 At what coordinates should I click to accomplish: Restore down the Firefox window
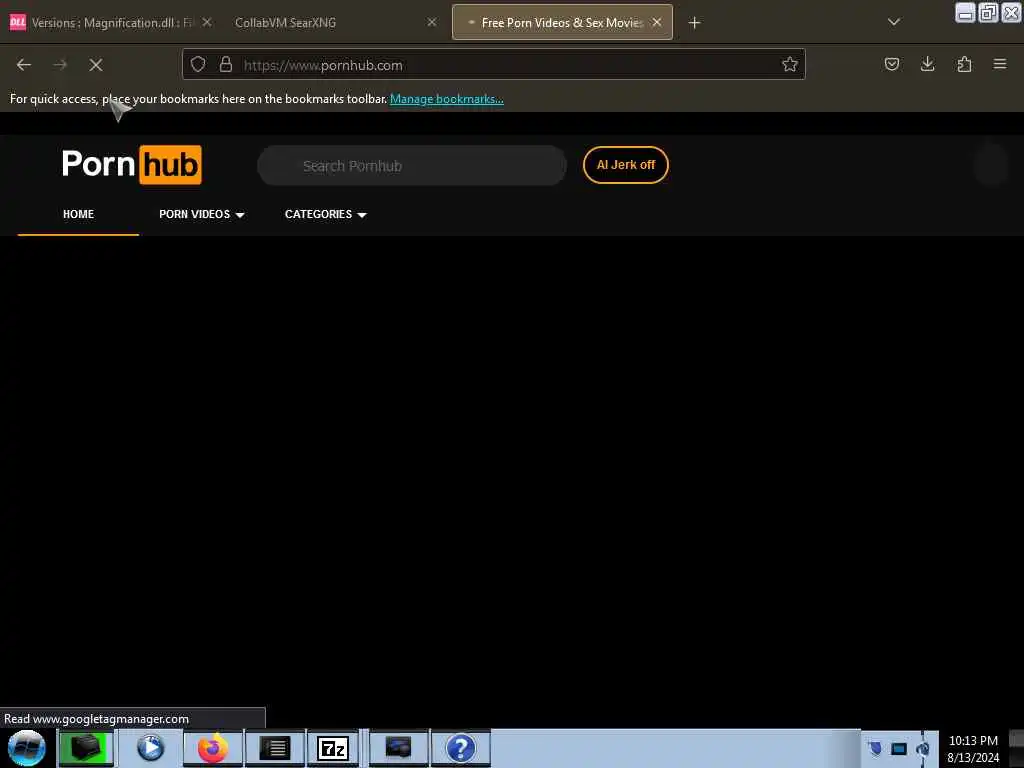[x=988, y=12]
